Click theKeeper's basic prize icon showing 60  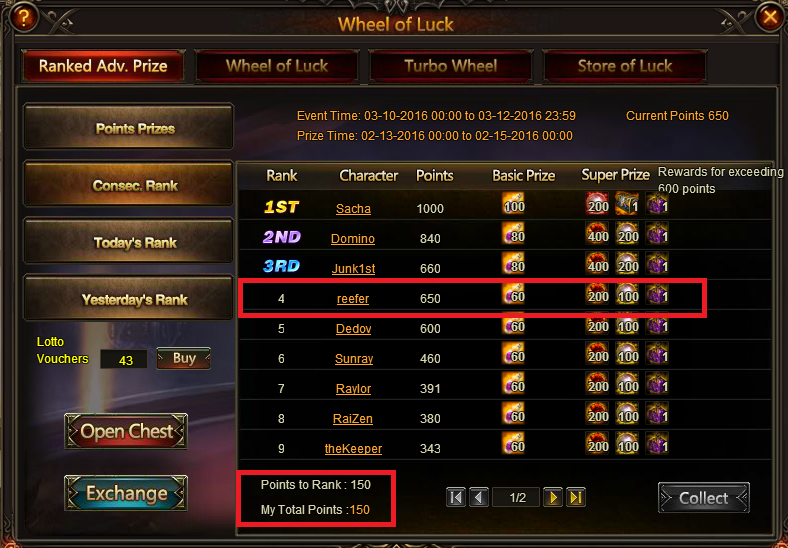[x=514, y=444]
